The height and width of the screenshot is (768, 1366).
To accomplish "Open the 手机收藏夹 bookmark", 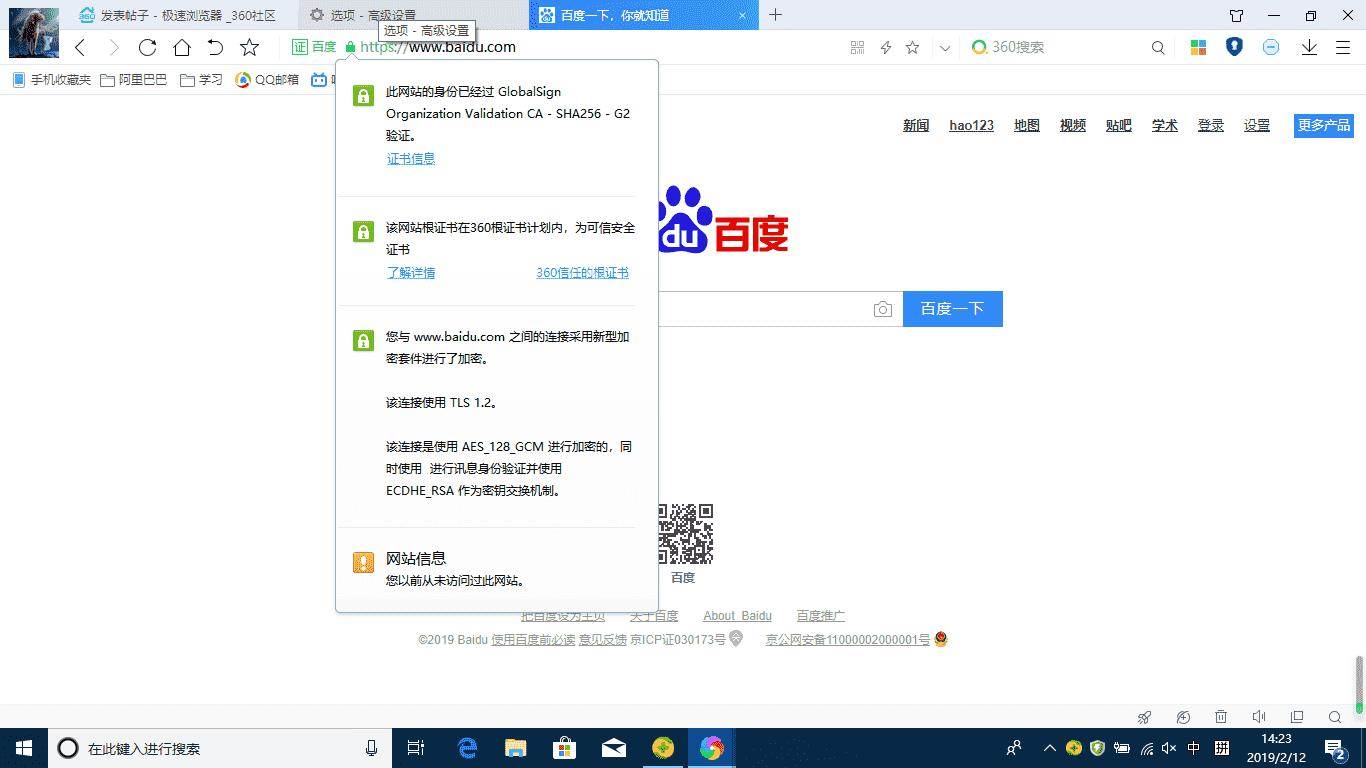I will (x=51, y=80).
